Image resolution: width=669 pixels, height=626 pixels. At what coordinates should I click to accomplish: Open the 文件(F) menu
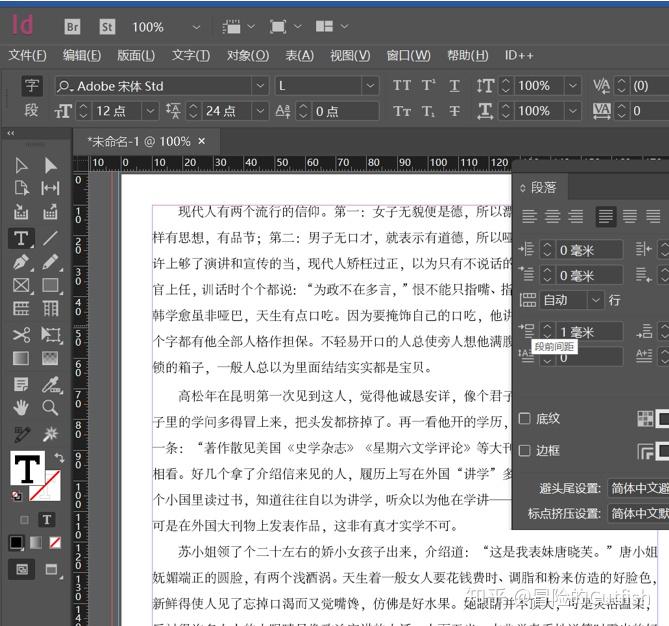click(28, 55)
